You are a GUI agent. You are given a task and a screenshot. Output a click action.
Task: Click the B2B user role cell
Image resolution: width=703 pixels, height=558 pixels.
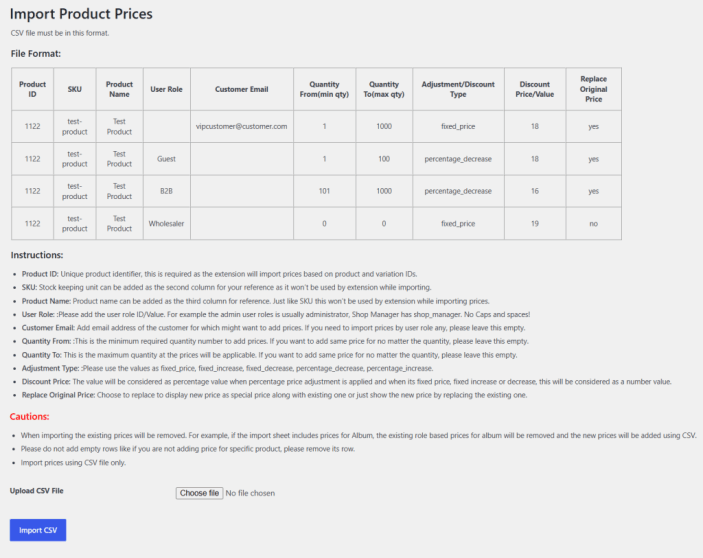pyautogui.click(x=166, y=191)
